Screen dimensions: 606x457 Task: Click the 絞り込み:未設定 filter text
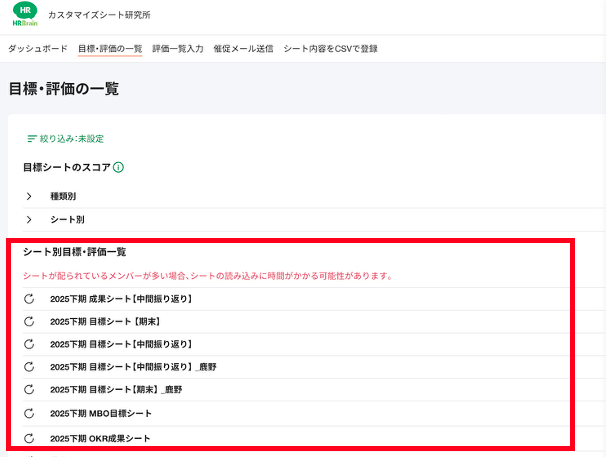pos(72,138)
